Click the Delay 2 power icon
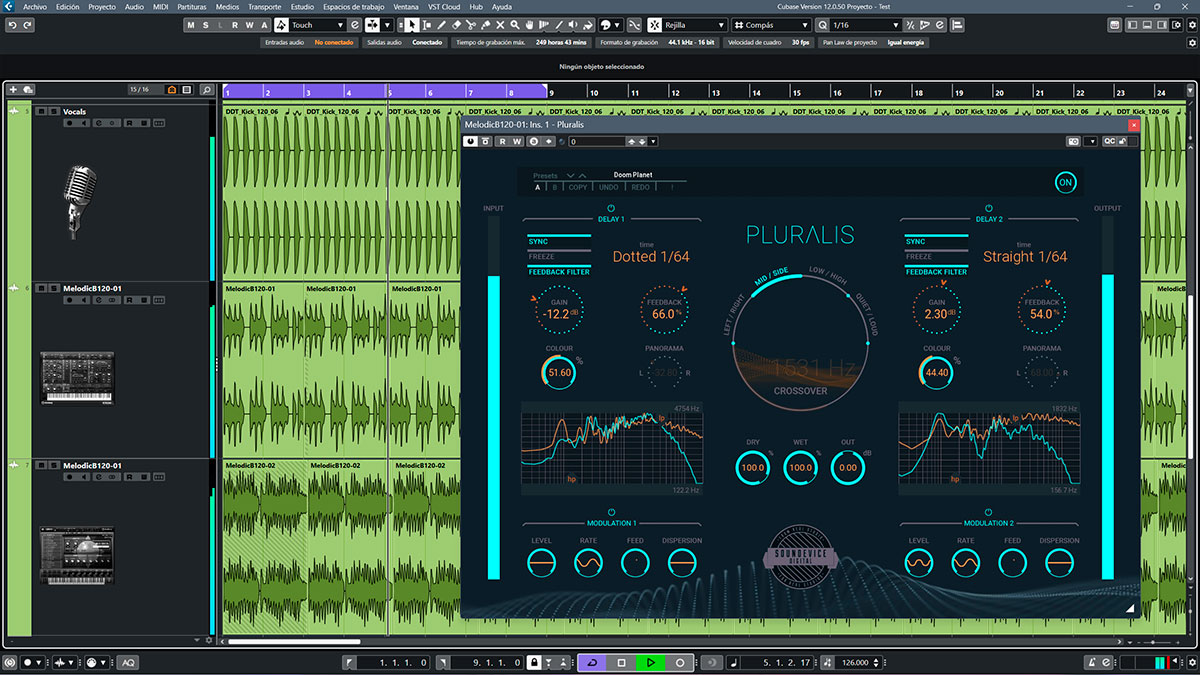The image size is (1200, 675). (988, 208)
